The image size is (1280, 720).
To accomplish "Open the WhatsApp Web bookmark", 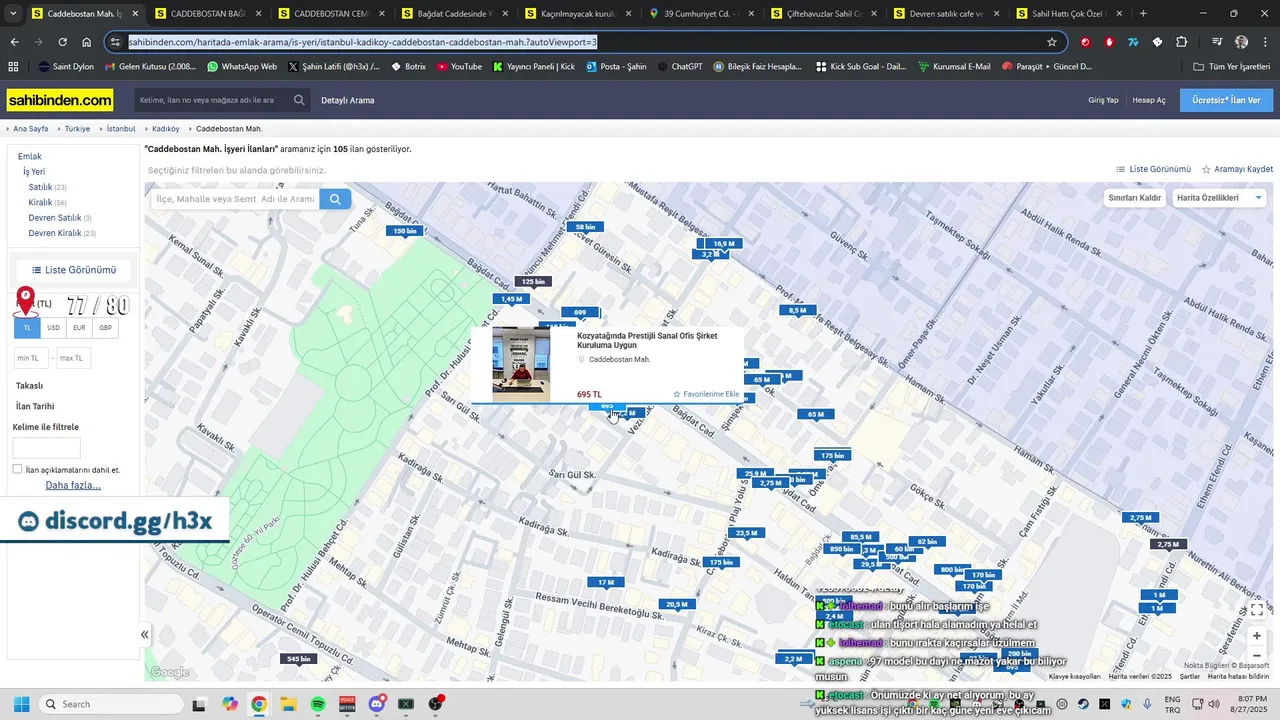I will [242, 66].
